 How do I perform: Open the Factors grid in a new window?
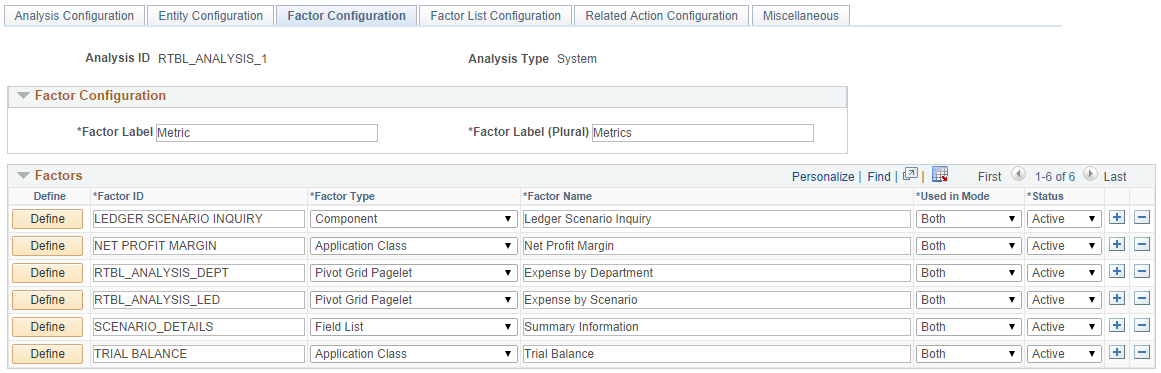coord(911,175)
